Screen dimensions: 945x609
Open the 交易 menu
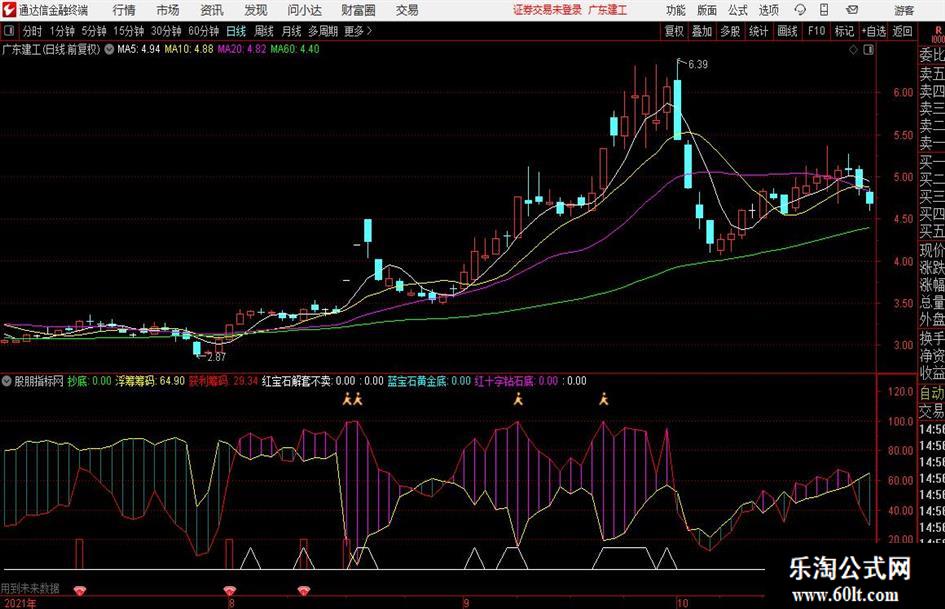407,10
